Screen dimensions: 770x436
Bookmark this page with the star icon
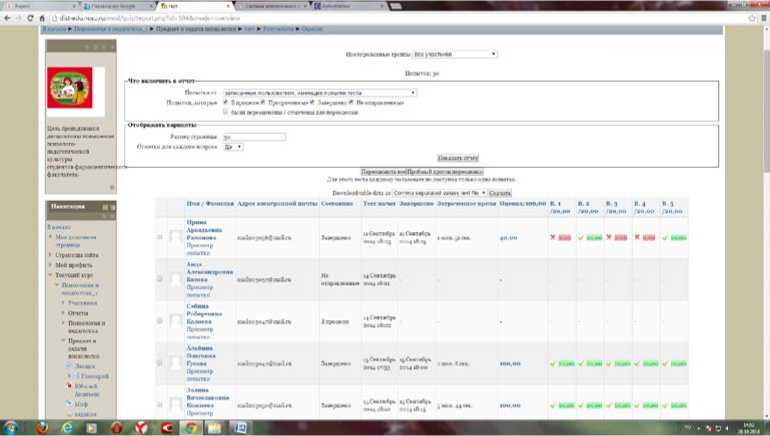[x=750, y=18]
